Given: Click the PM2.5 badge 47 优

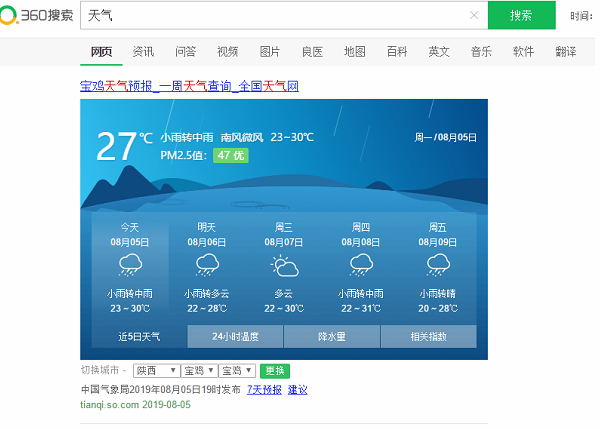Looking at the screenshot, I should tap(231, 155).
